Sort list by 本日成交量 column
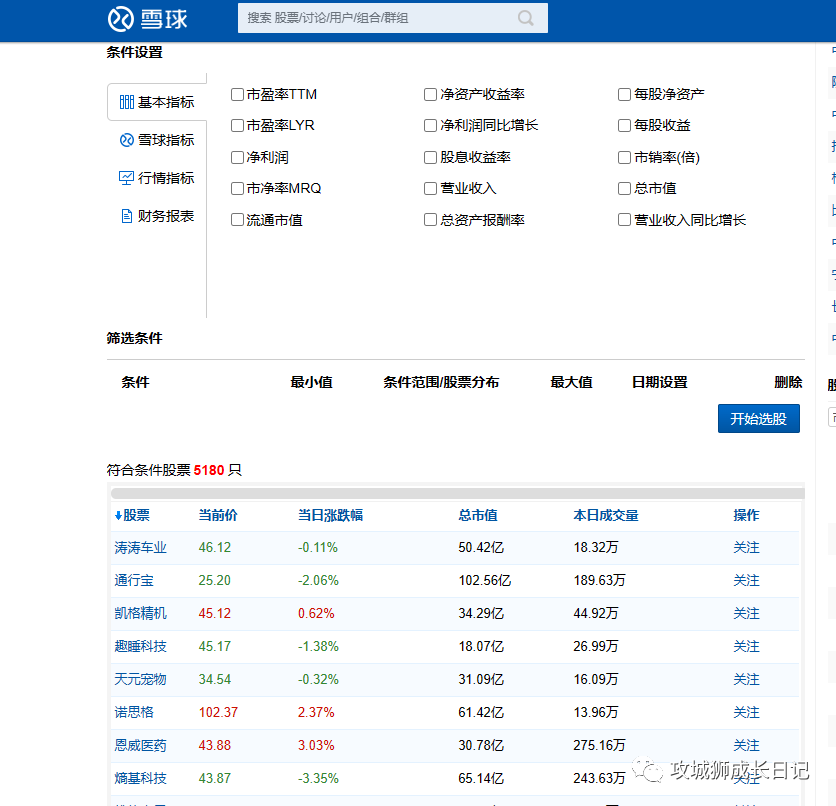This screenshot has height=806, width=836. click(x=605, y=516)
